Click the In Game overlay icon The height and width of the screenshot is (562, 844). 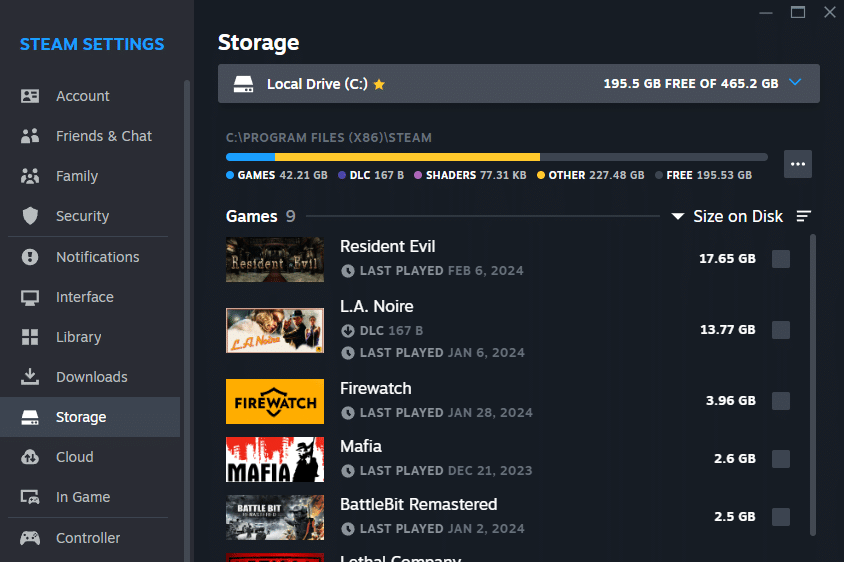[30, 497]
